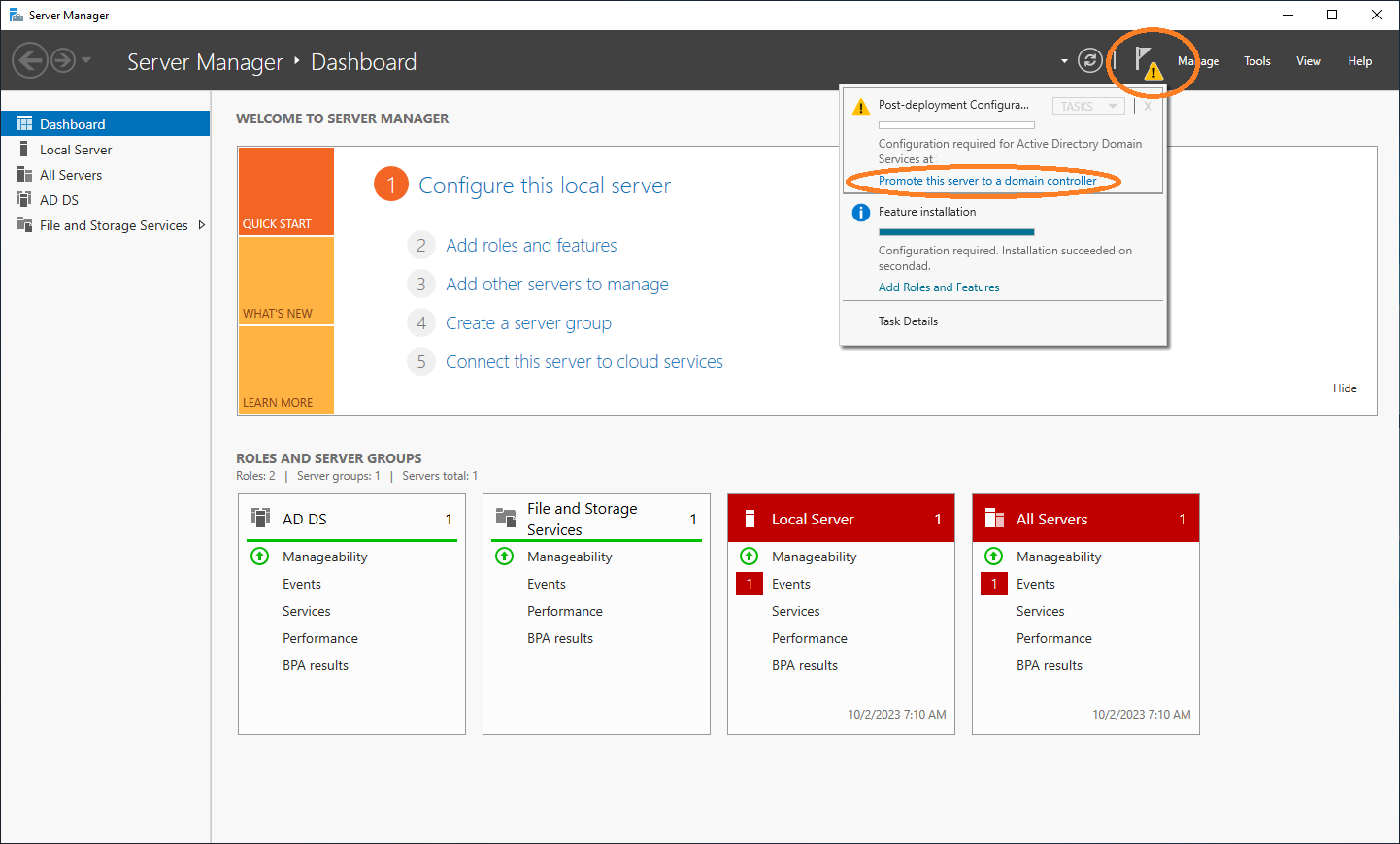Screen dimensions: 1400x844
Task: Click the green Manageability arrow under AD DS
Action: (259, 556)
